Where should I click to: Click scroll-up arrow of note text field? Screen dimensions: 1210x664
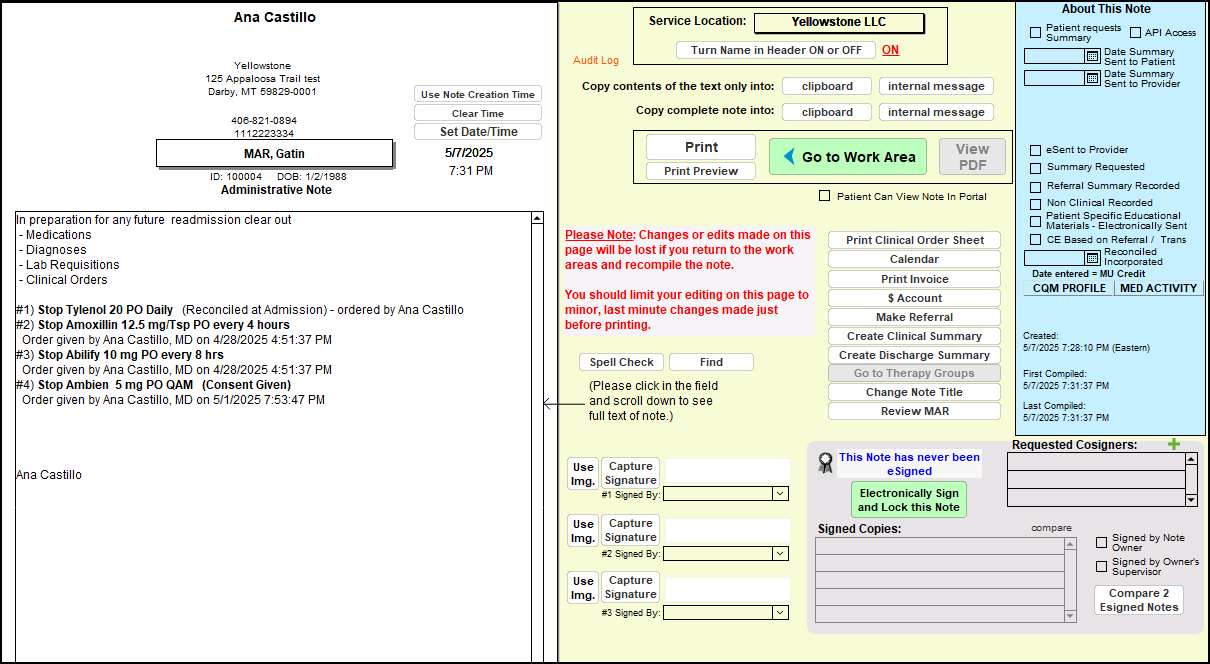pyautogui.click(x=537, y=218)
